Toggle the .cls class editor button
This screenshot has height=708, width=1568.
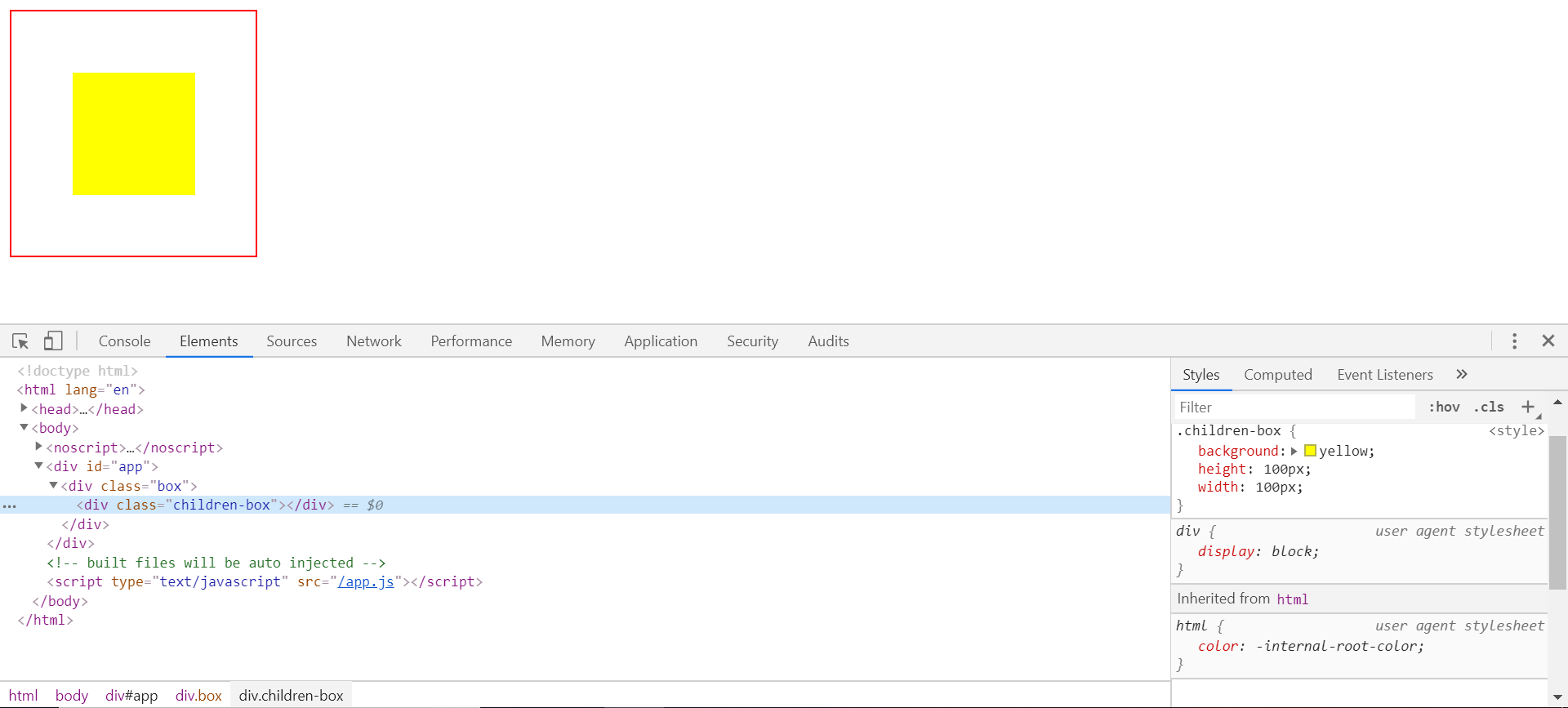(x=1489, y=407)
